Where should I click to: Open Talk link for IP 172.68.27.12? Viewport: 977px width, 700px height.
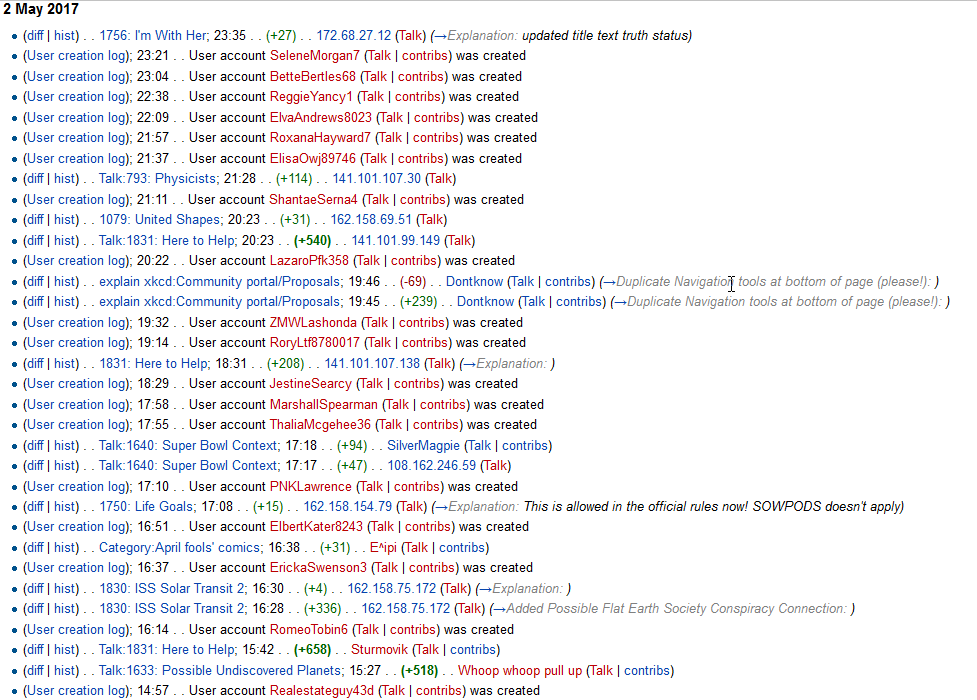pos(408,36)
